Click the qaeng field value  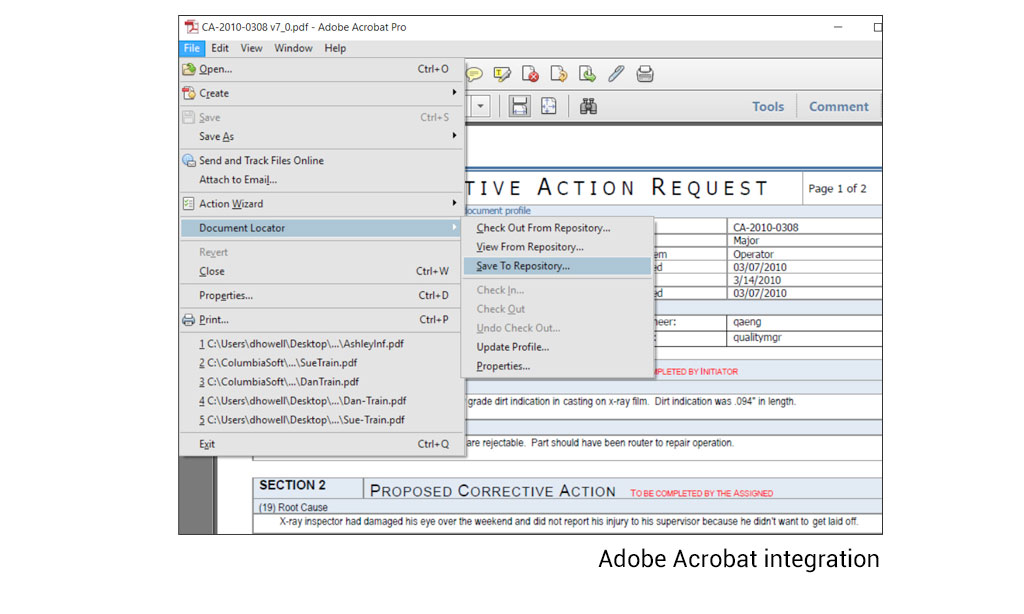coord(747,321)
